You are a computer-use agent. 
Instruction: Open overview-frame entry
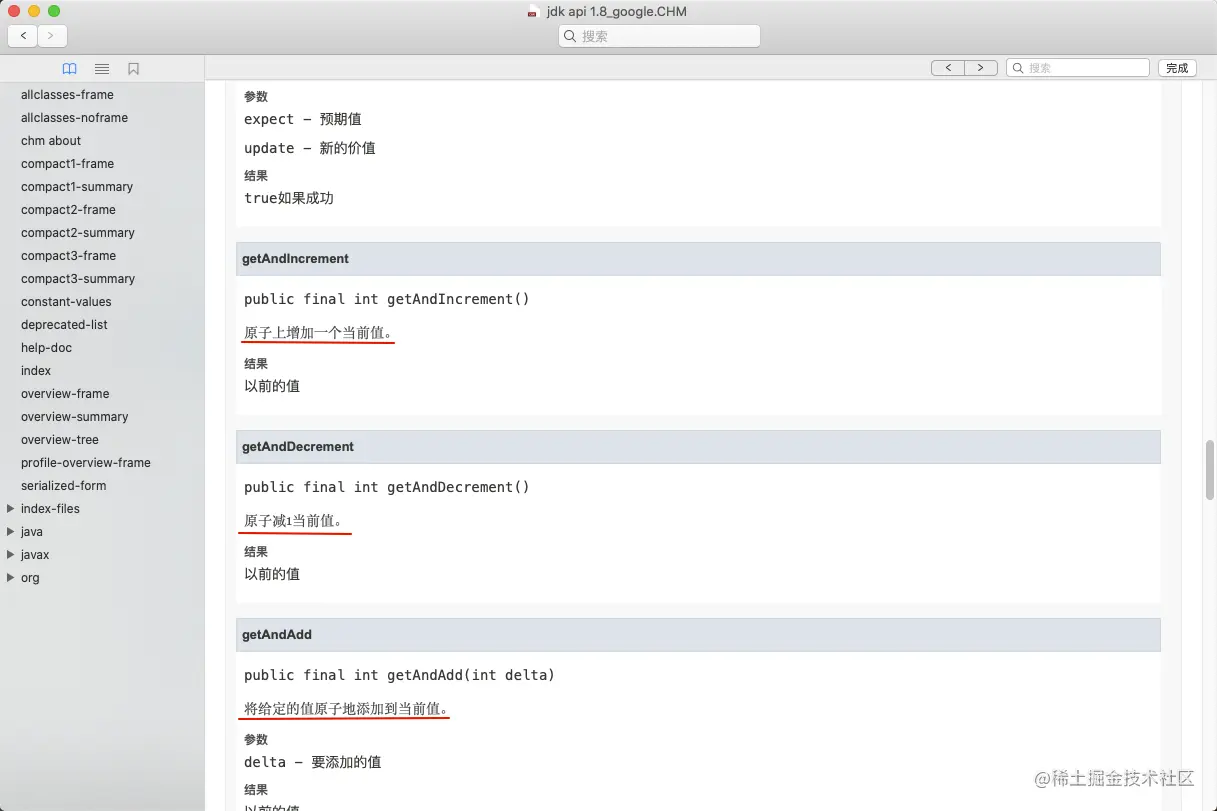tap(65, 394)
